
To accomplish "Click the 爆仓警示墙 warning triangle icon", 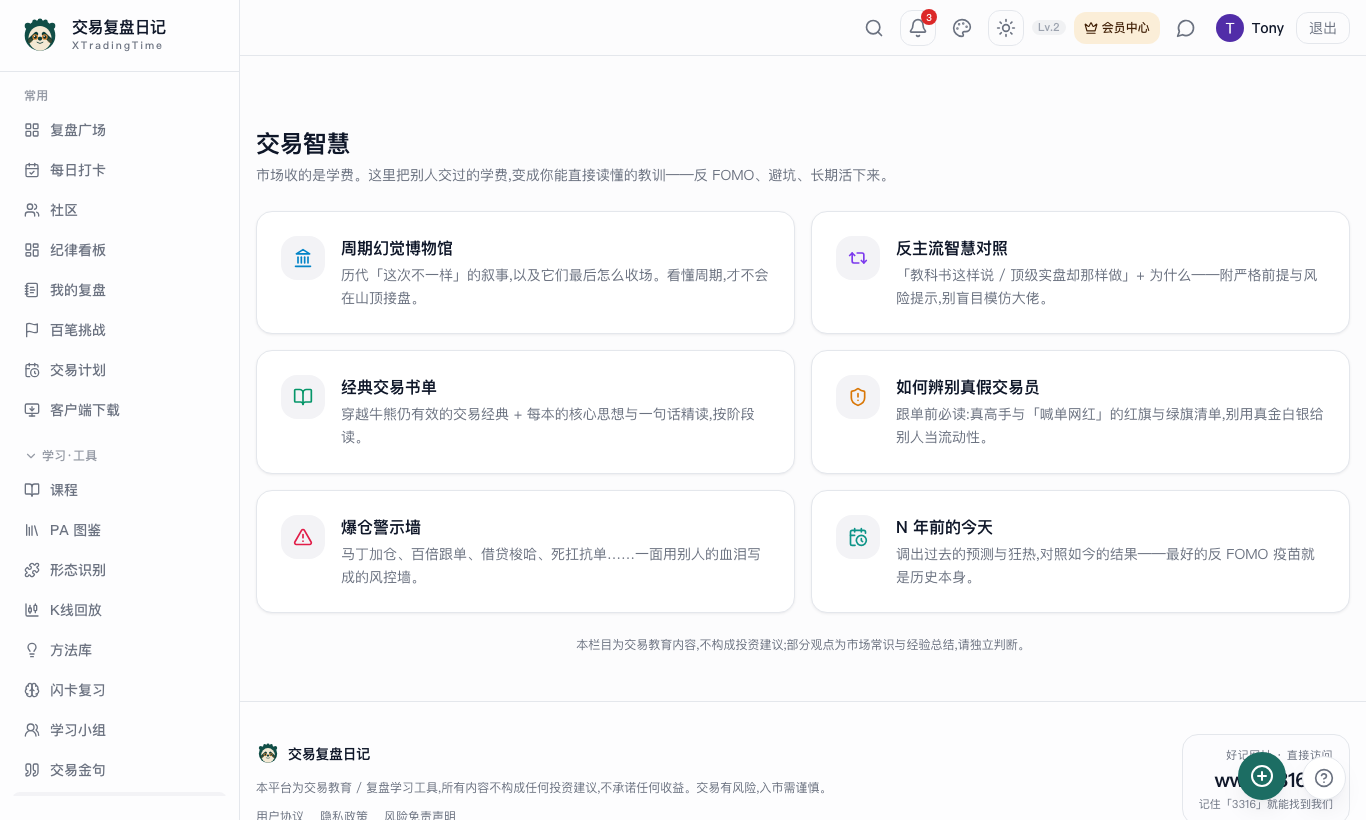I will 303,537.
